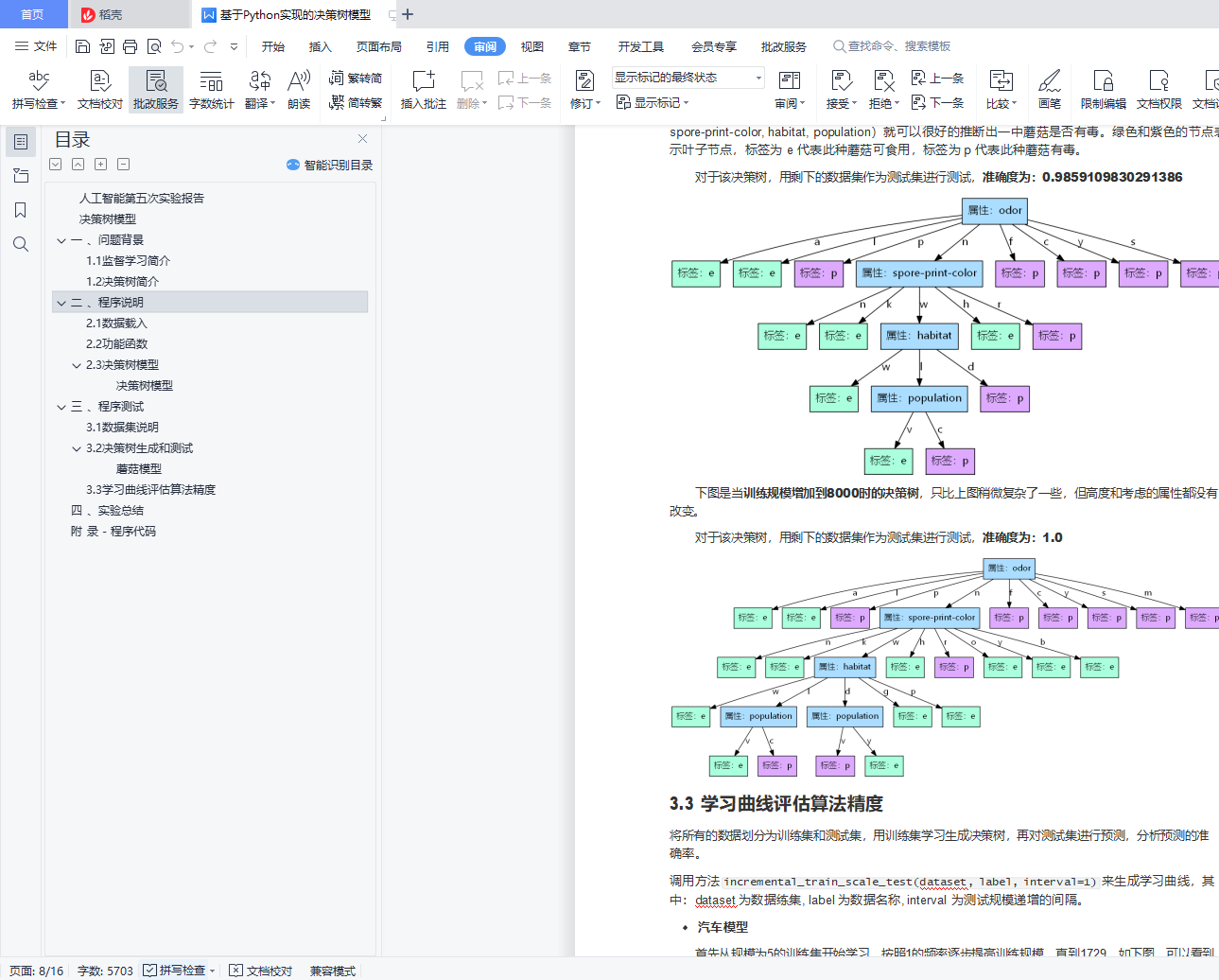Image resolution: width=1219 pixels, height=980 pixels.
Task: Switch to the 开发工具 ribbon tab
Action: [x=641, y=46]
